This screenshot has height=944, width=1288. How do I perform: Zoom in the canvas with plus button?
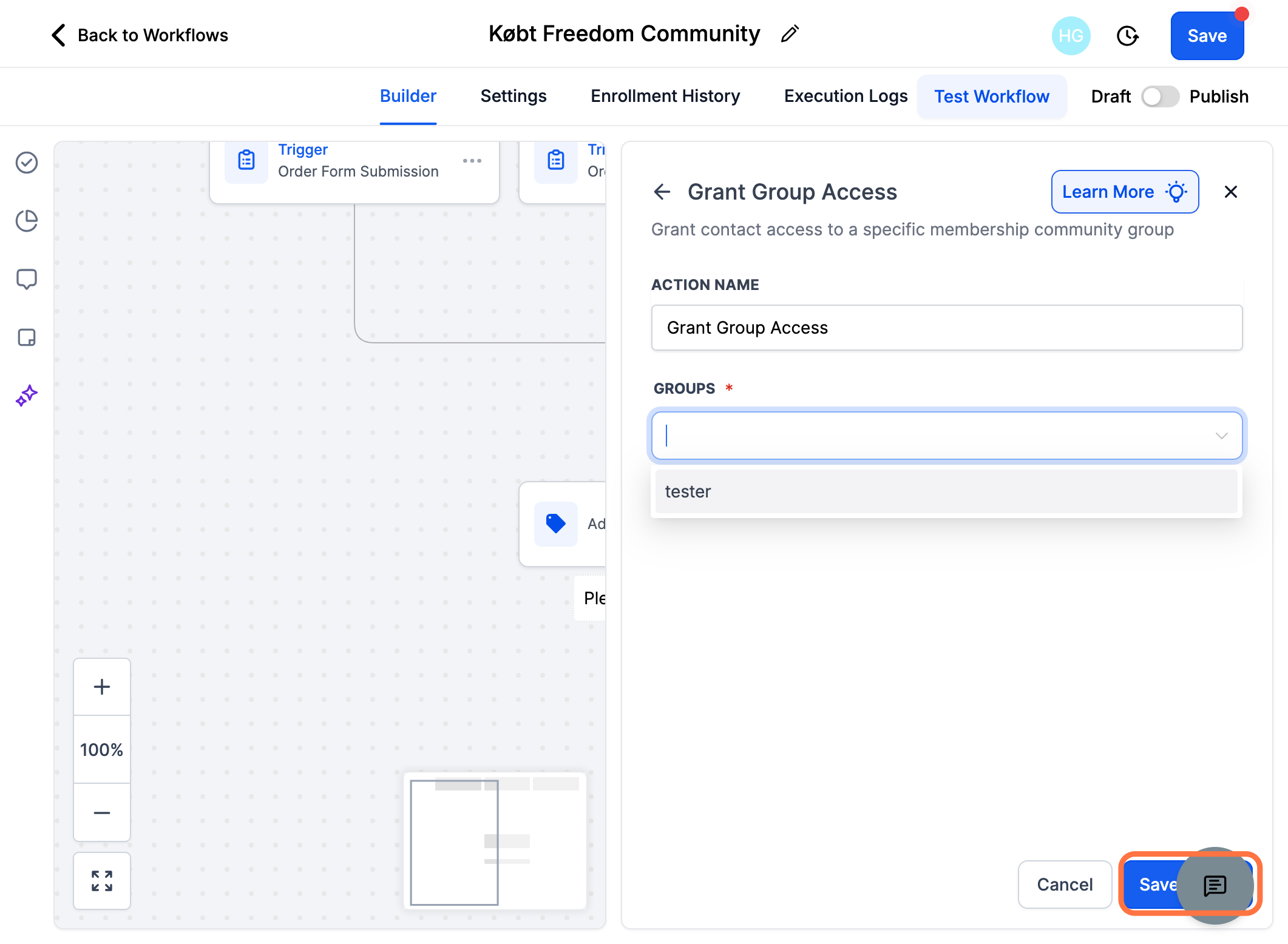click(102, 687)
